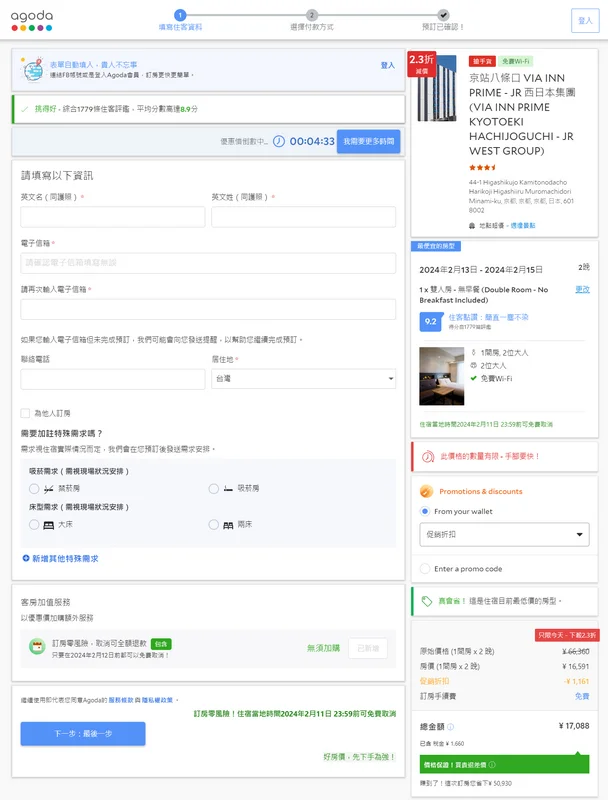The height and width of the screenshot is (800, 608).
Task: Click the Promotions & discounts orange icon
Action: coord(426,491)
